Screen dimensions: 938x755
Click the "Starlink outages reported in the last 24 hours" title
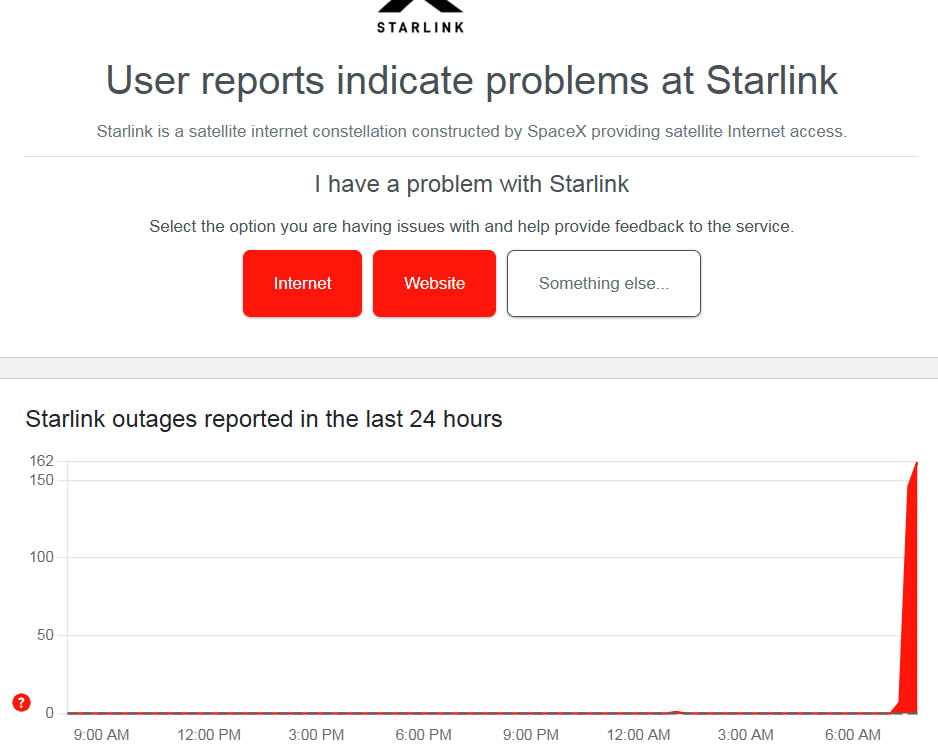(x=264, y=419)
